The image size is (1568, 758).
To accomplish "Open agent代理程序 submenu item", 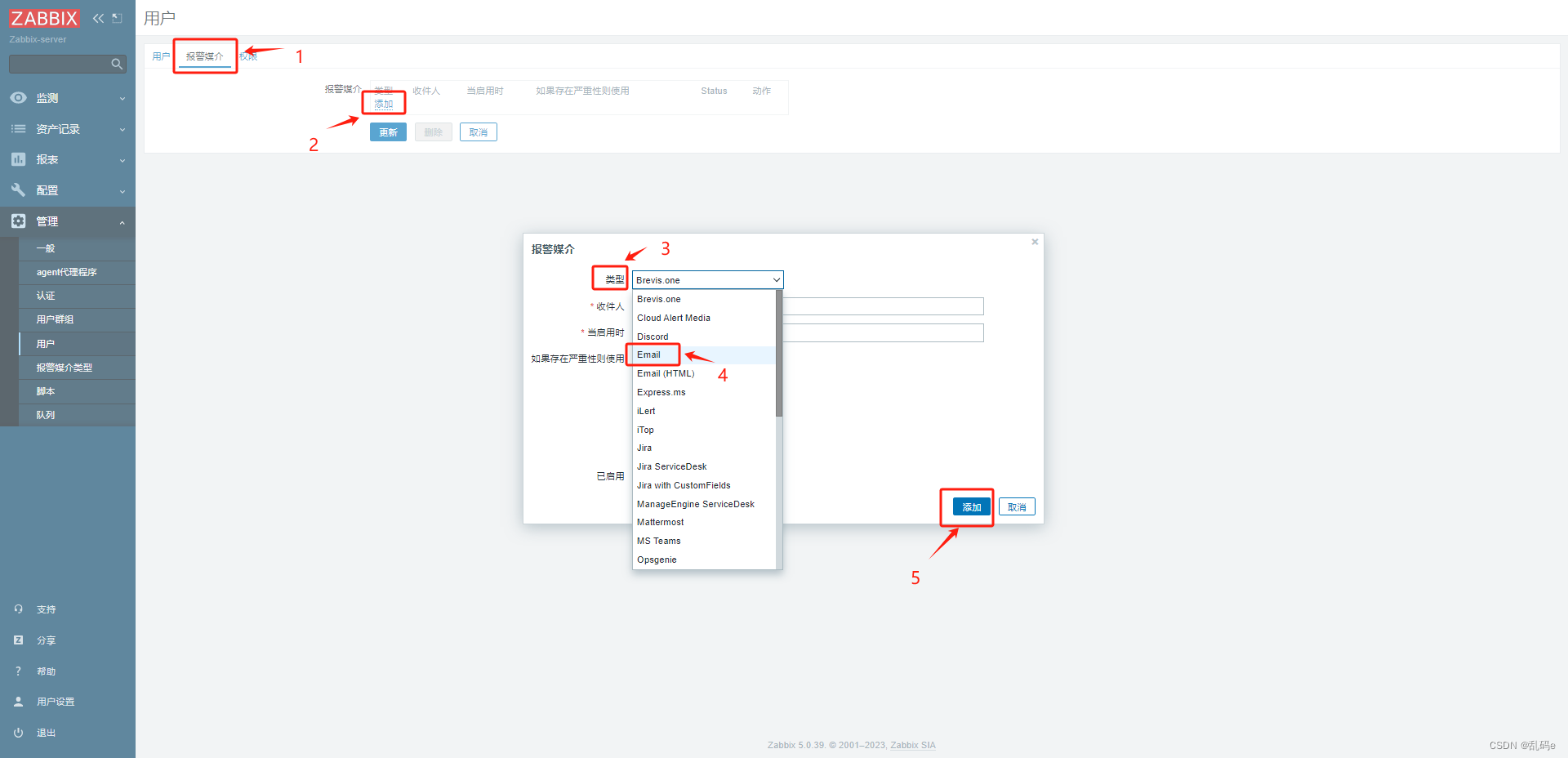I will tap(77, 272).
